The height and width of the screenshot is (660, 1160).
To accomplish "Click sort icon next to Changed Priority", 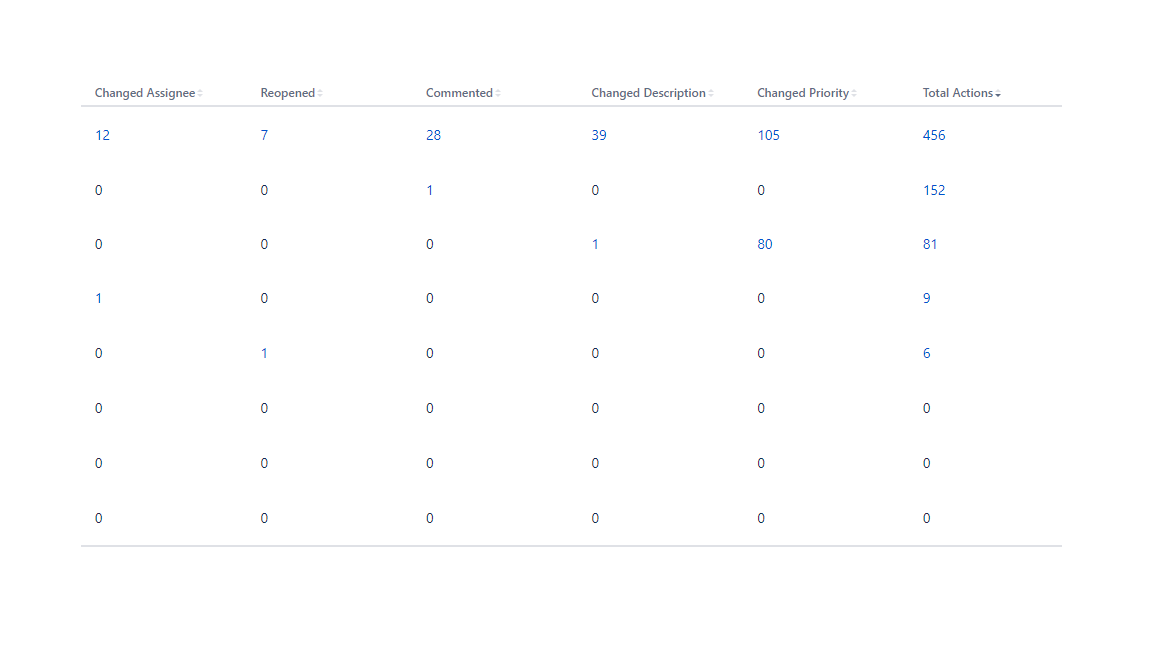I will click(854, 94).
